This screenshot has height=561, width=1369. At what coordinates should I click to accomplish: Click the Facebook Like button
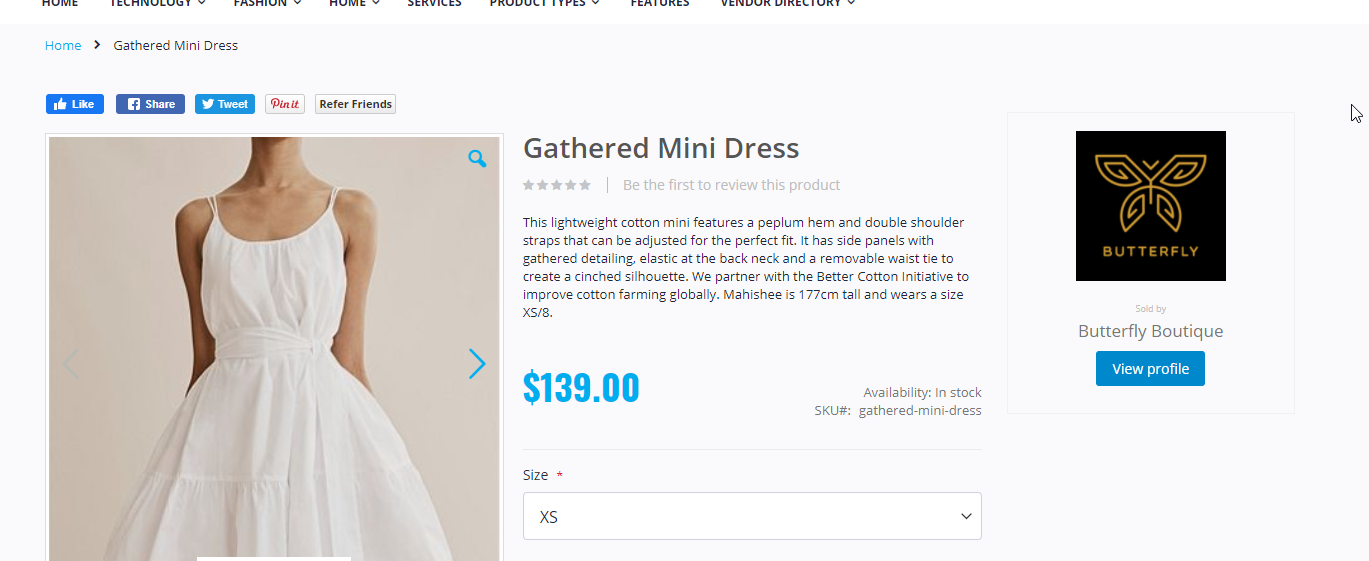click(x=75, y=104)
